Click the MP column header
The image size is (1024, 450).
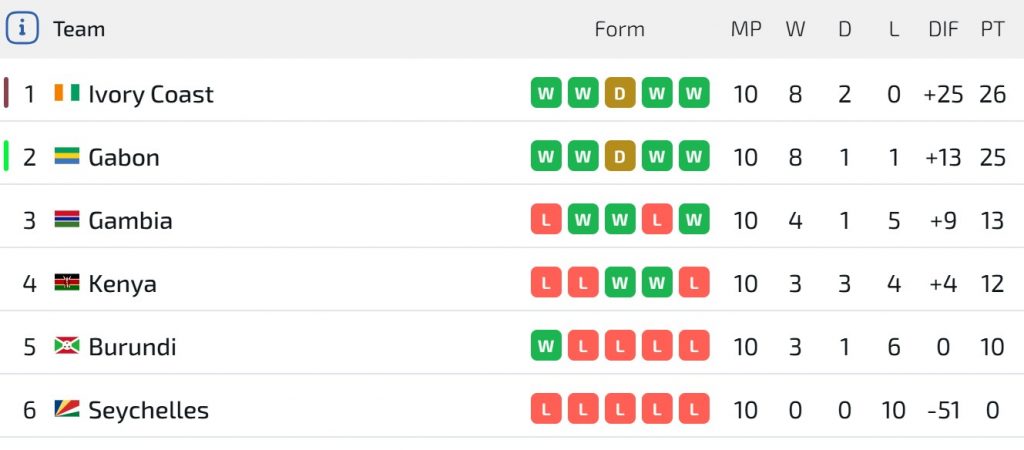(x=746, y=29)
